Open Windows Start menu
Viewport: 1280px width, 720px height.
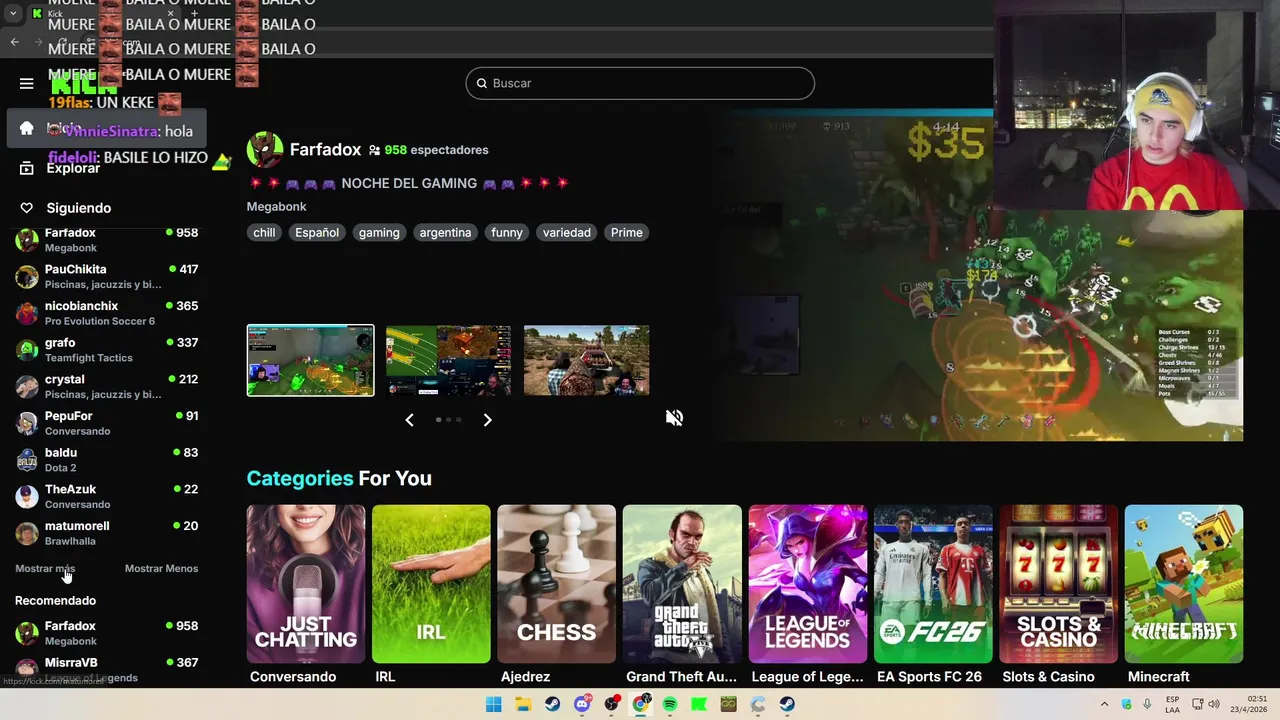[493, 704]
